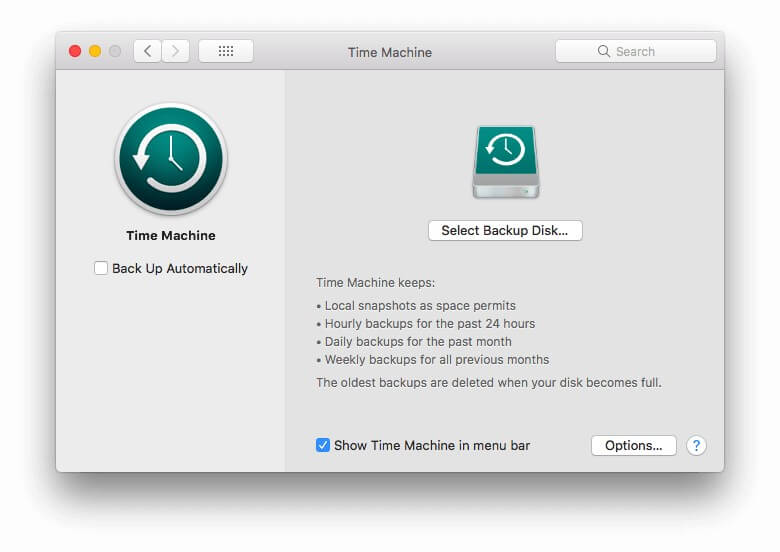Minimize window with the yellow button

pyautogui.click(x=95, y=51)
